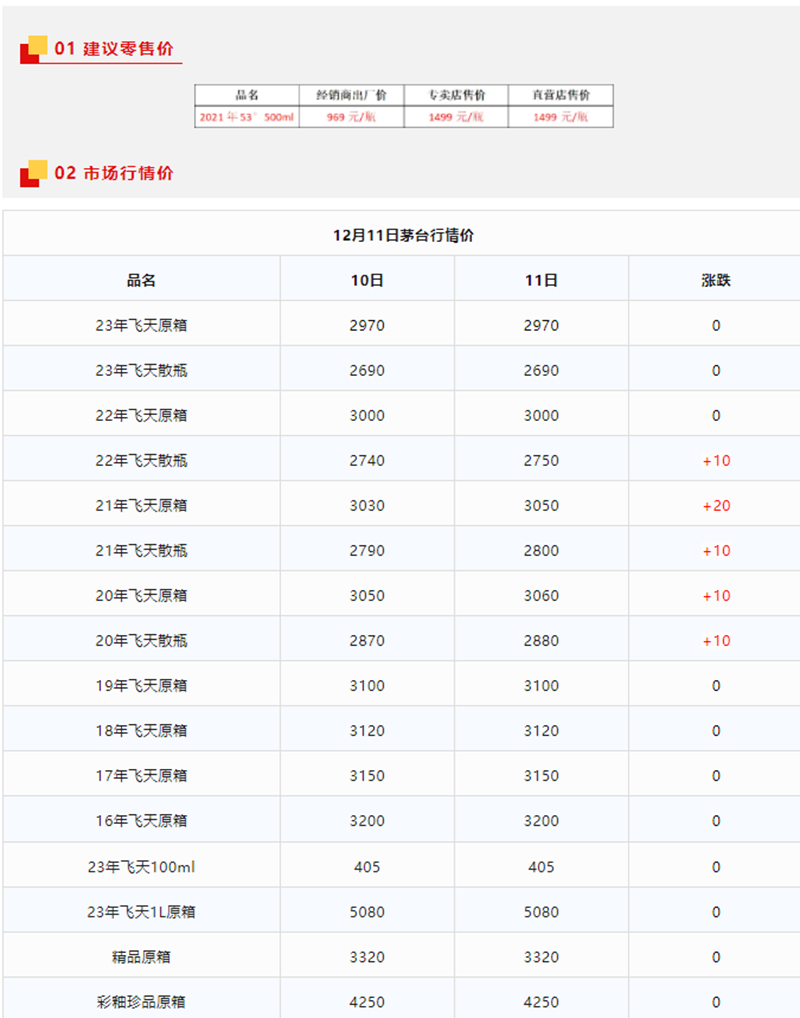
Task: Click 10日 price 3200 for 16年飞天原箱
Action: (x=367, y=821)
